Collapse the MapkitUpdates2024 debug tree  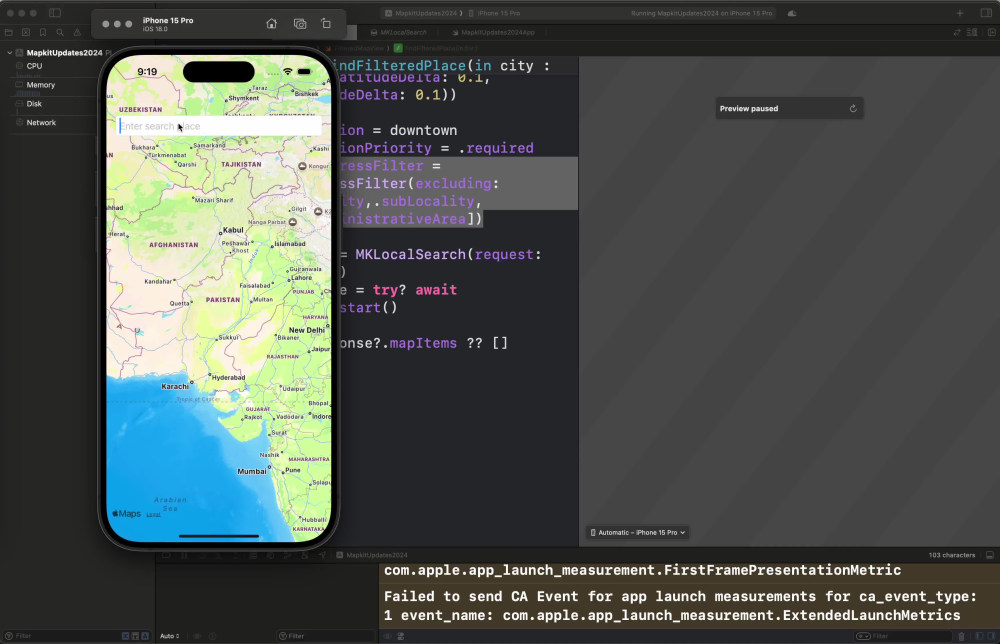click(x=10, y=52)
